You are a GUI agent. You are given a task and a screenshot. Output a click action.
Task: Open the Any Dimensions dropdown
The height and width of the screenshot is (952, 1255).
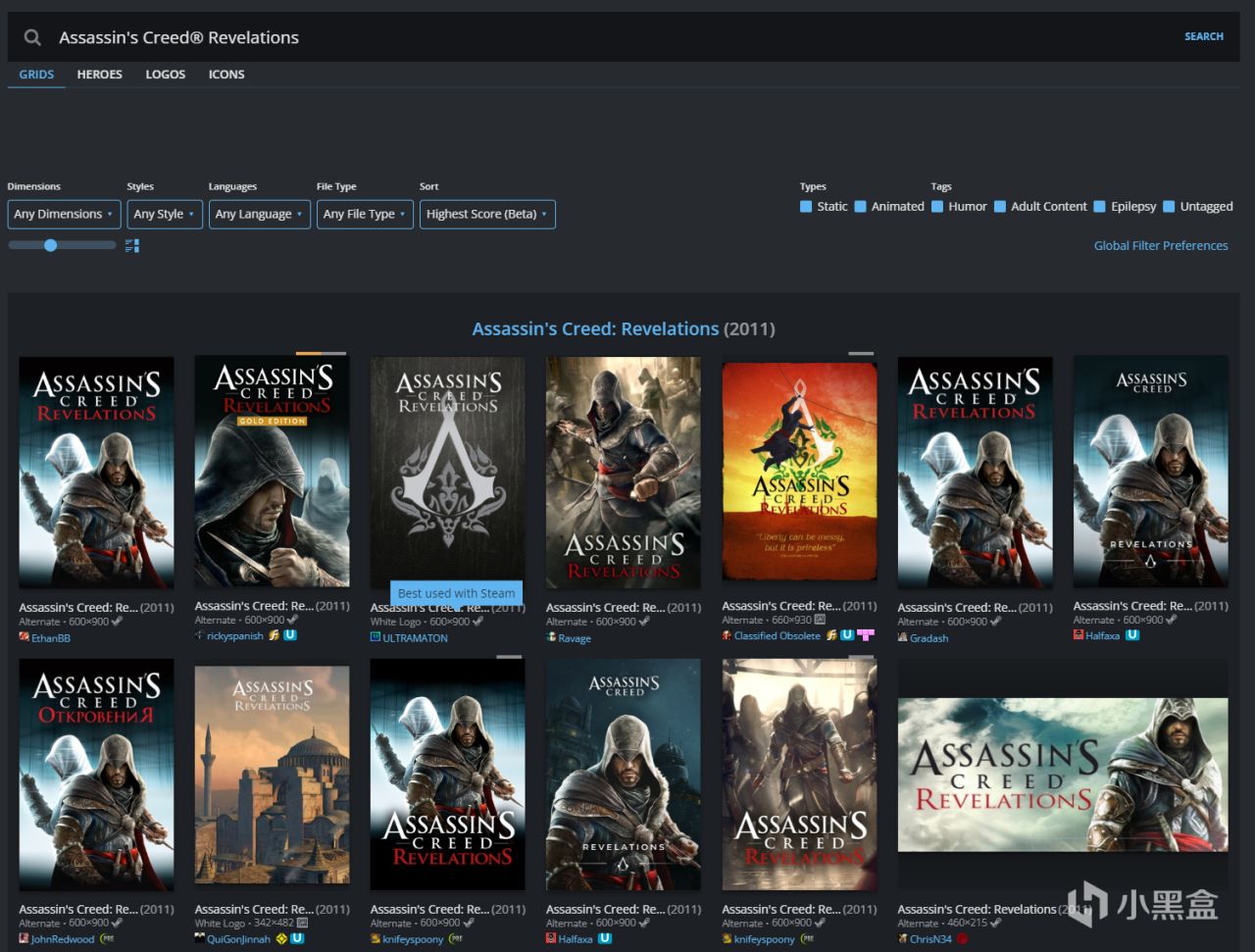click(x=64, y=215)
